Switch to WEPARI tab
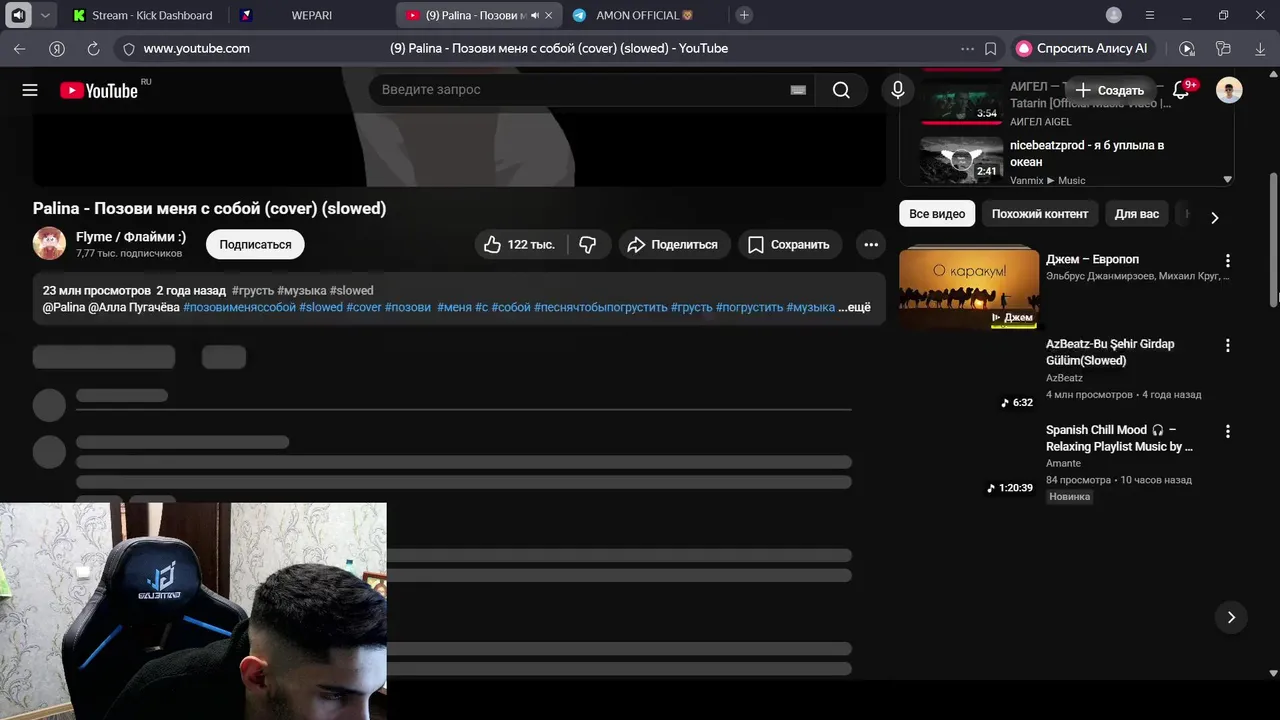 pos(312,15)
